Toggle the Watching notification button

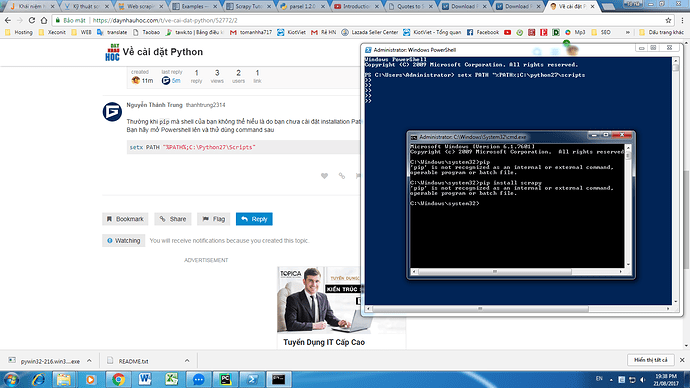pyautogui.click(x=124, y=241)
